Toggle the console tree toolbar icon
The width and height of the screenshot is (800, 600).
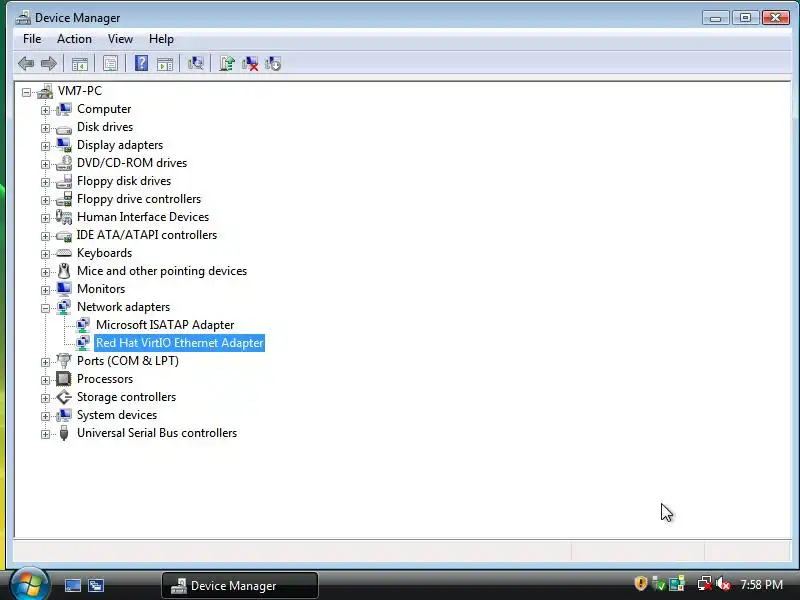(80, 64)
